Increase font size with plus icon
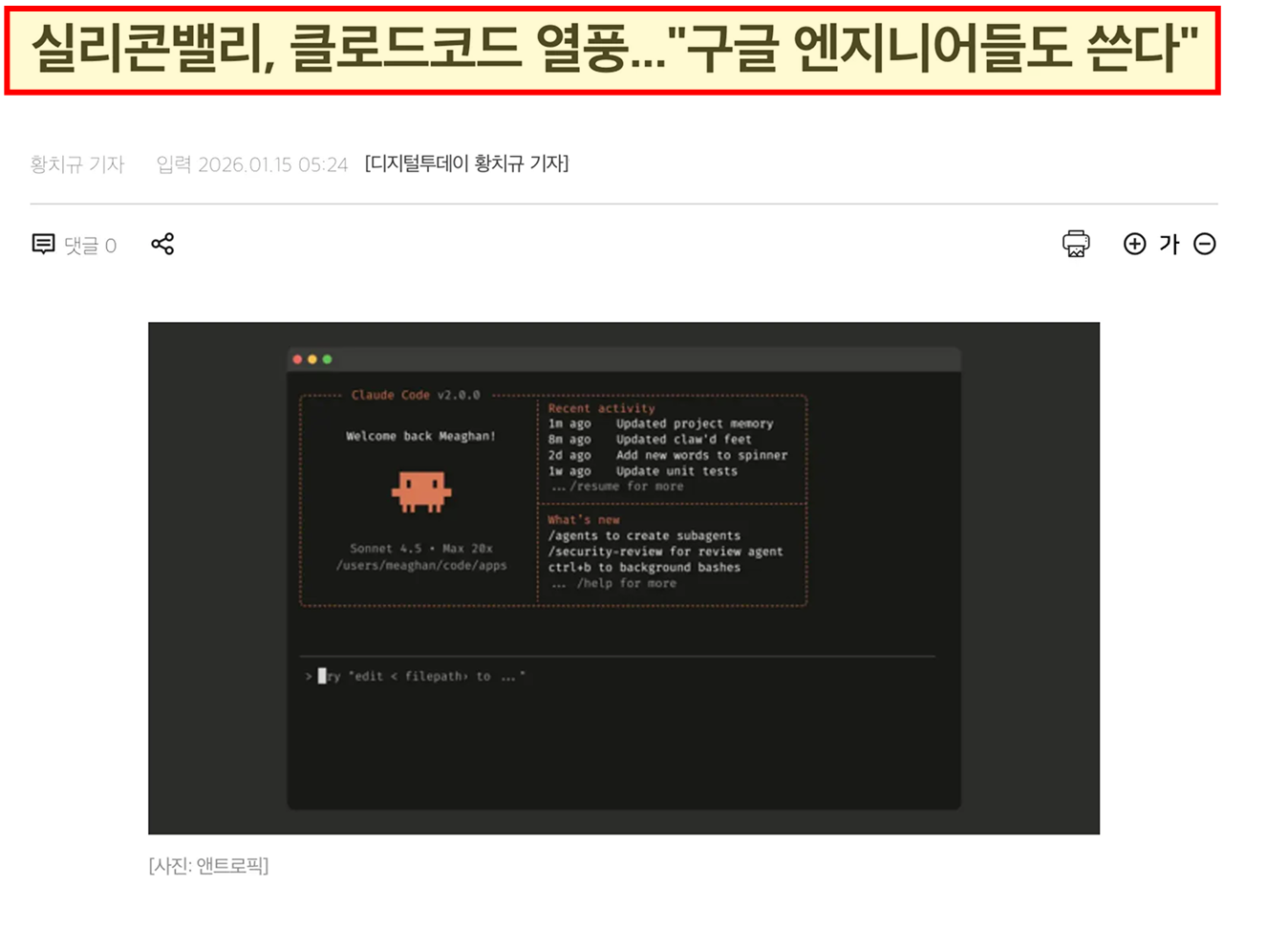 (1134, 245)
